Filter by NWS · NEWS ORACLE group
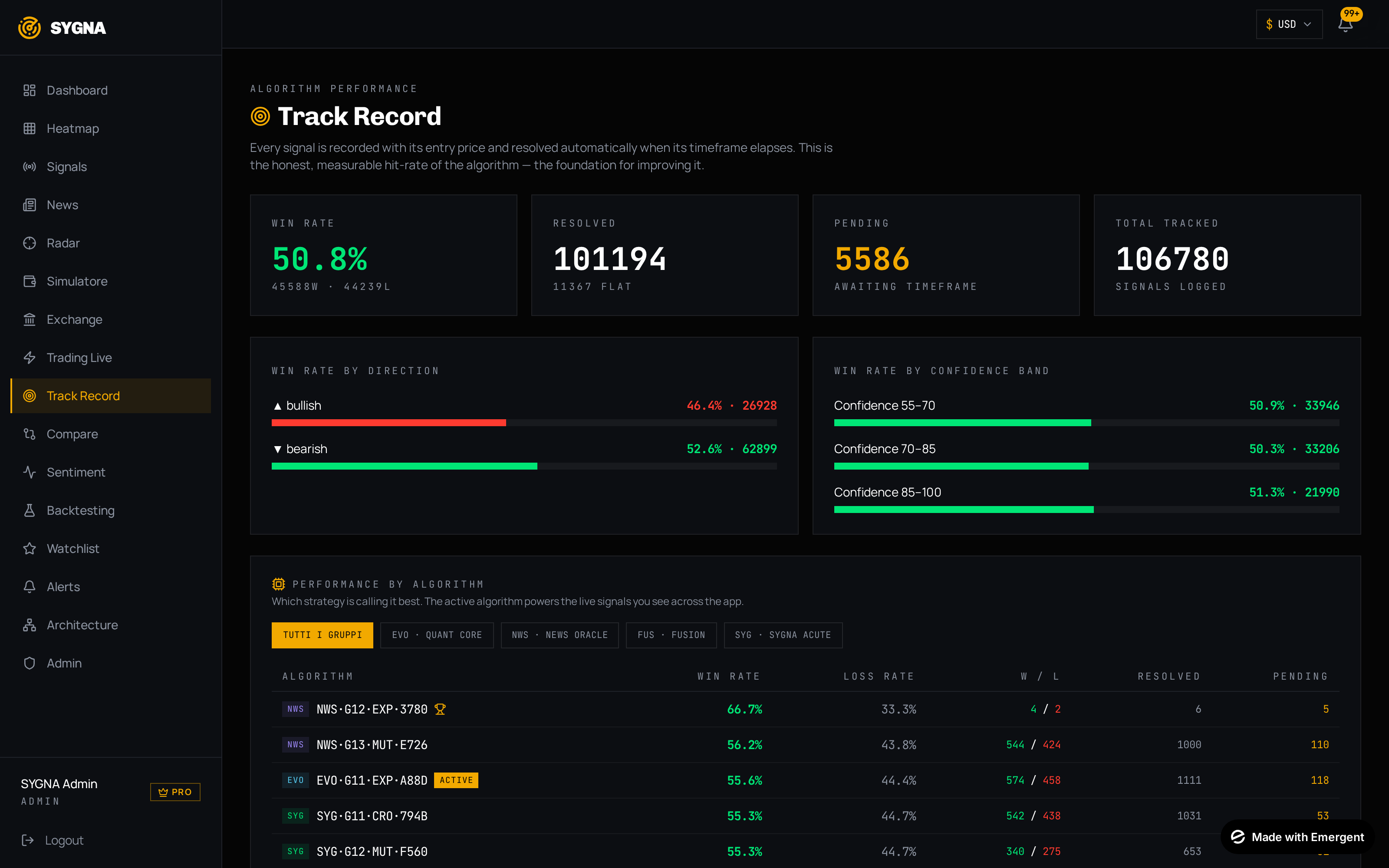The image size is (1389, 868). (x=560, y=635)
